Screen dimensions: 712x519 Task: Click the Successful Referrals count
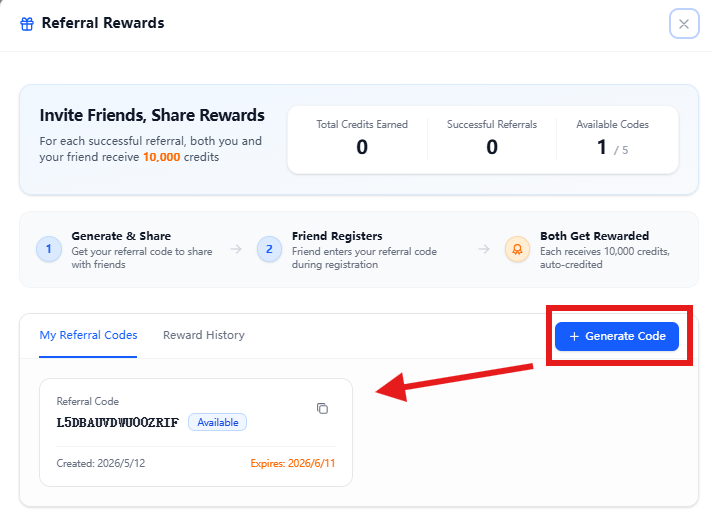tap(492, 147)
